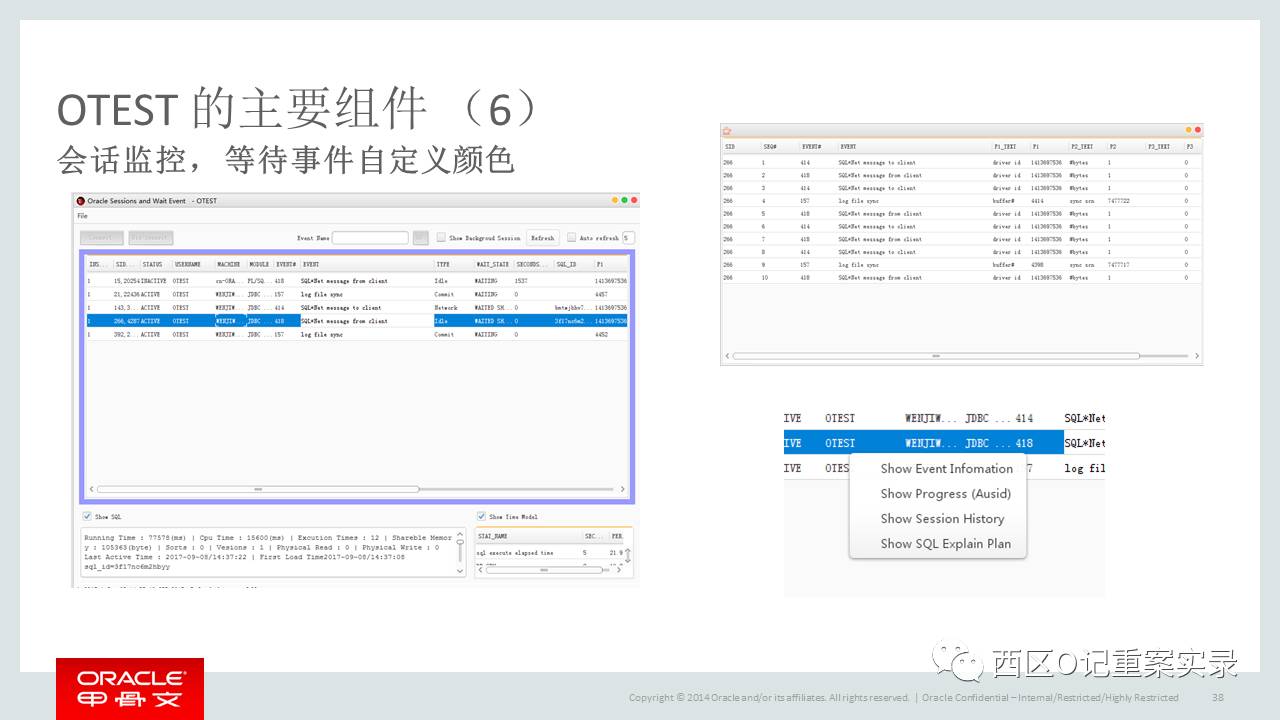Uncheck the Show Time Model checkbox

point(482,517)
